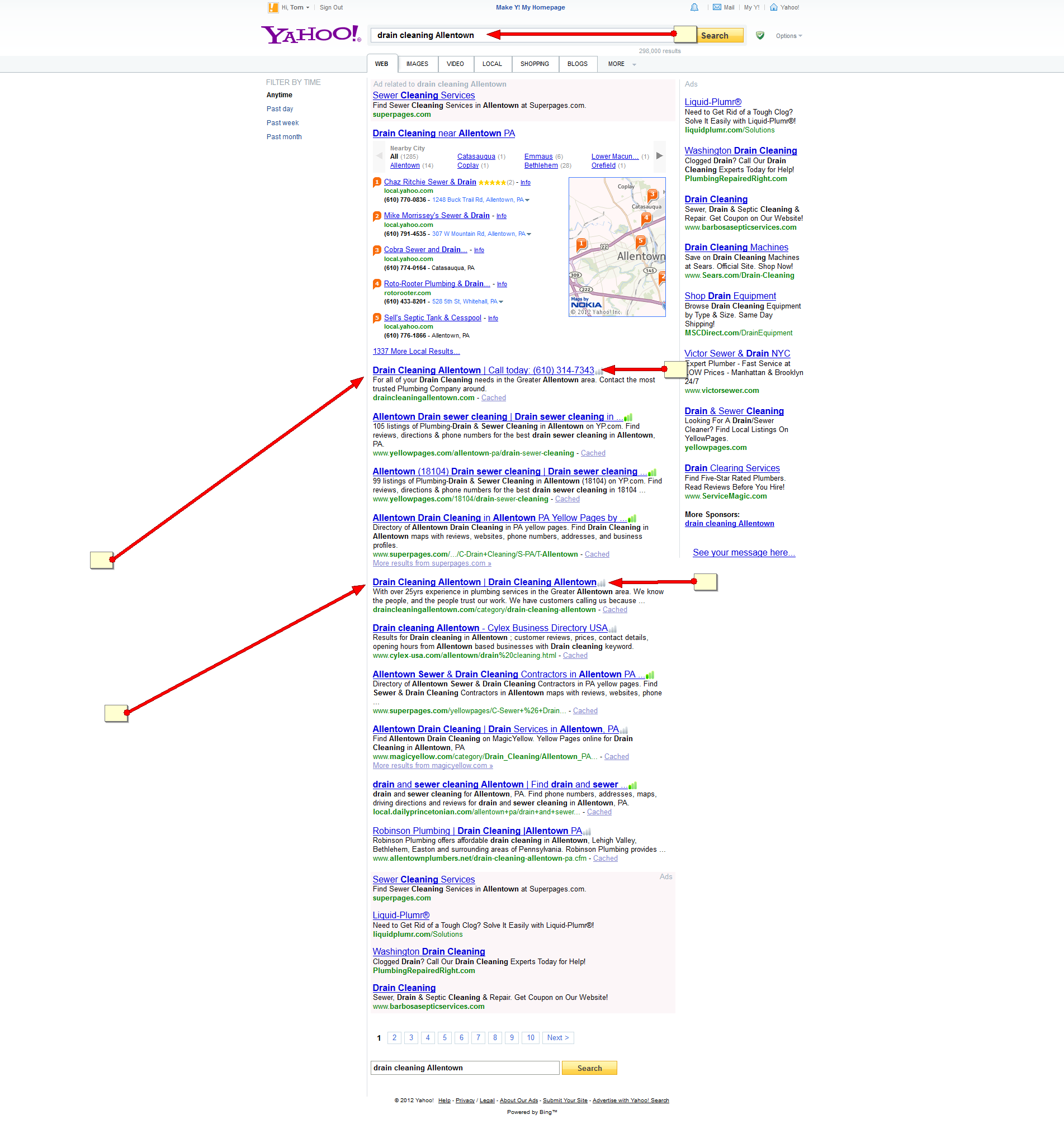Click the top yellow Search button
This screenshot has height=1143, width=1064.
pyautogui.click(x=720, y=36)
